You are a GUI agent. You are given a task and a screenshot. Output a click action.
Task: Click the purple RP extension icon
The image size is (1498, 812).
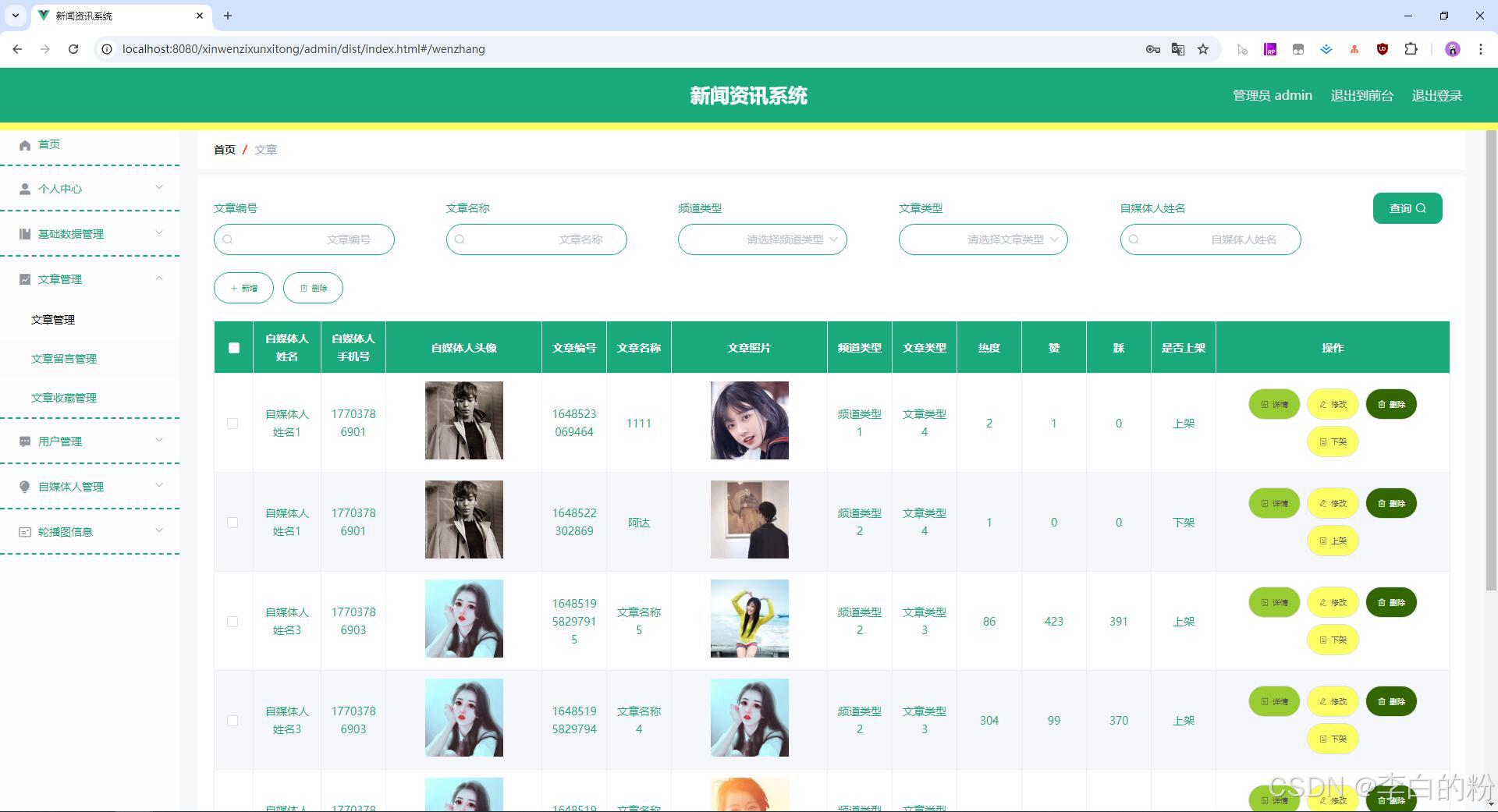tap(1270, 49)
